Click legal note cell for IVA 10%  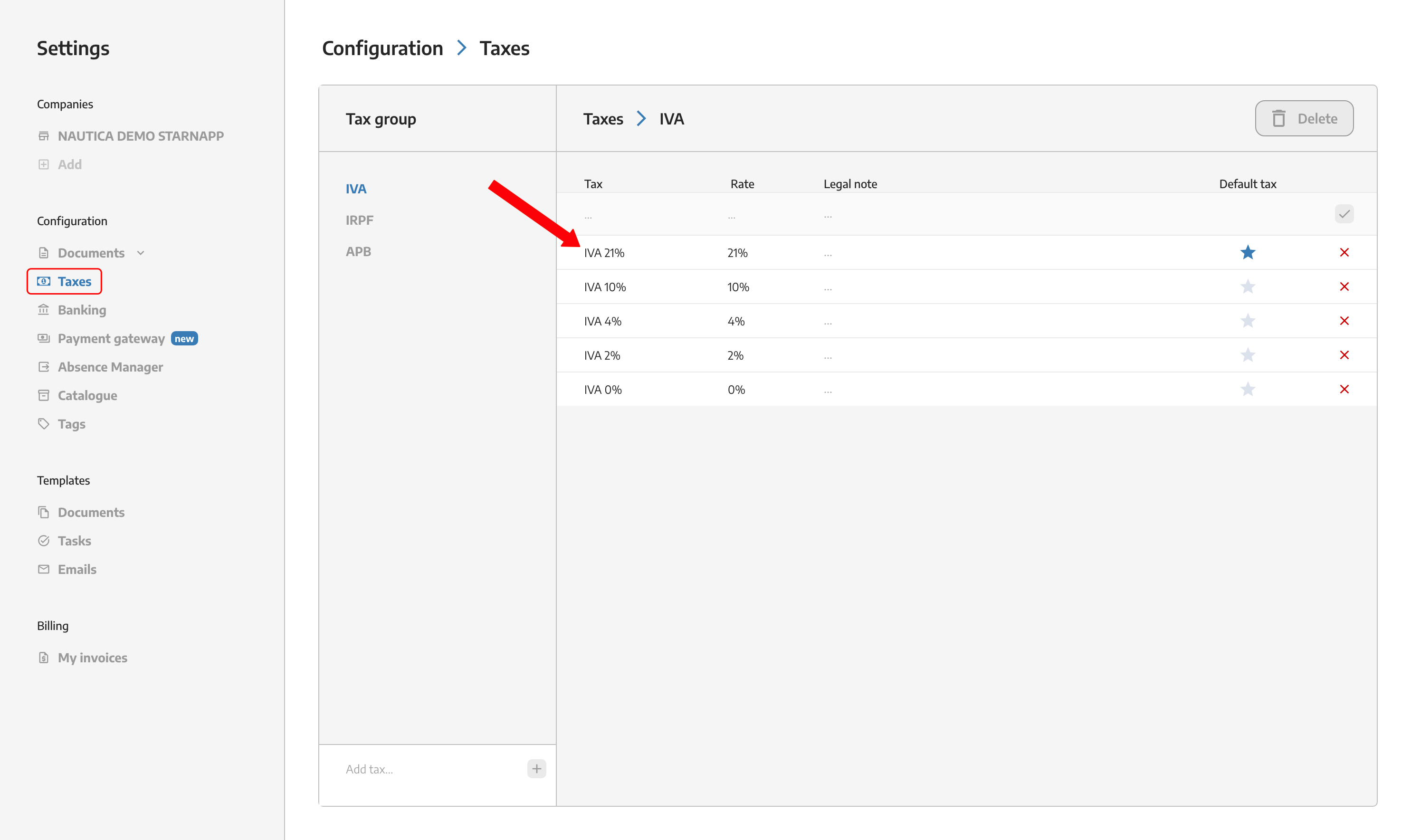828,289
